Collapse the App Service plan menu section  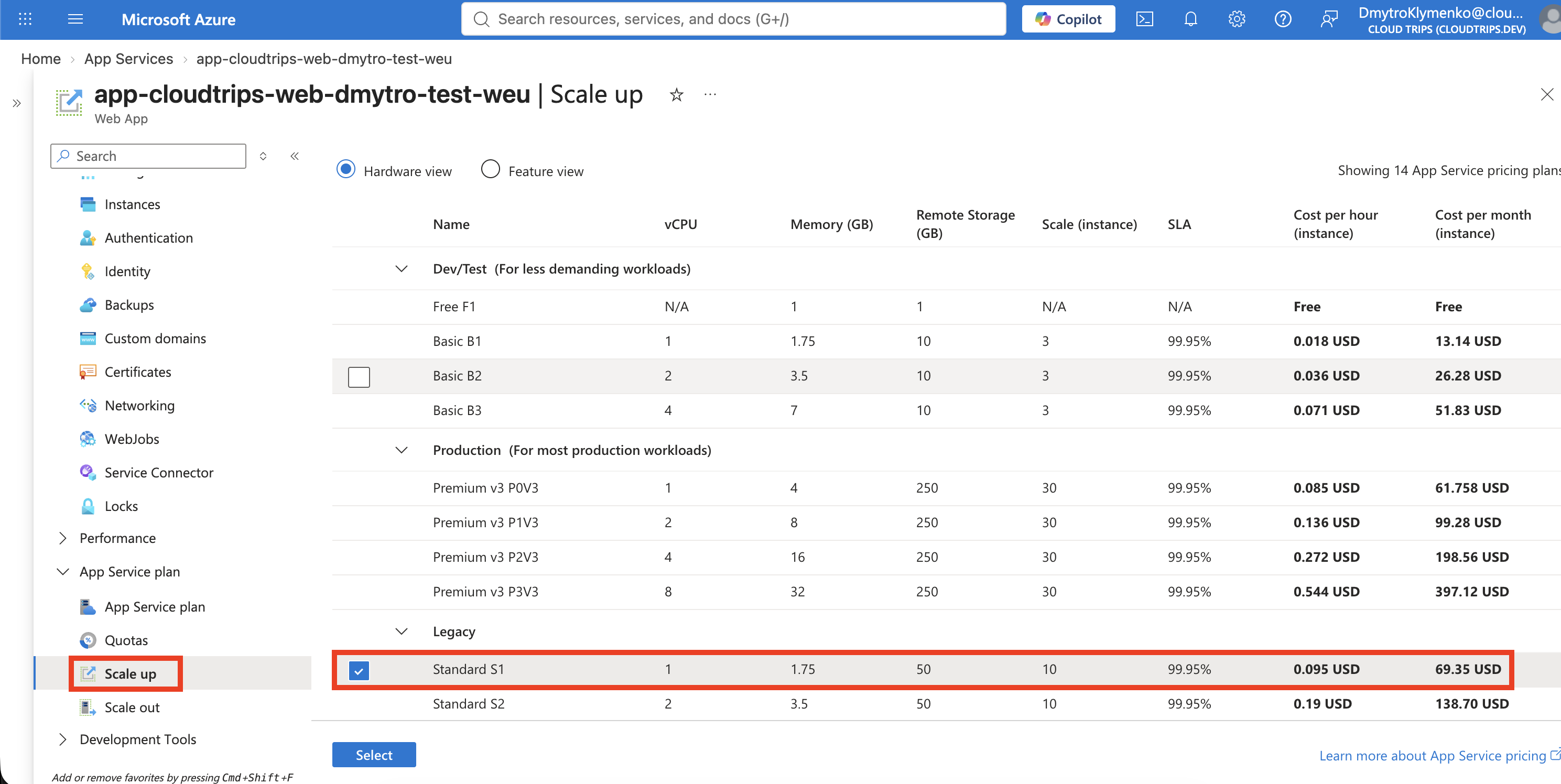pos(62,571)
